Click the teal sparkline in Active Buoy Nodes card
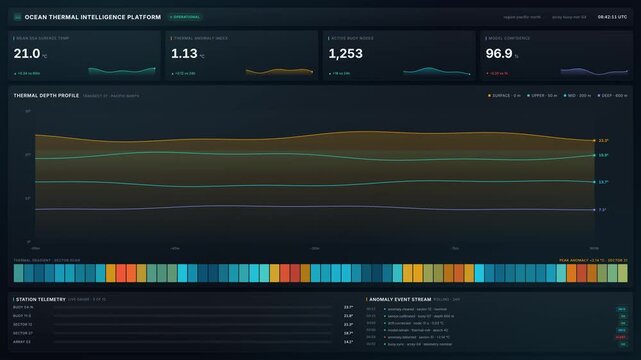This screenshot has height=360, width=641. [437, 72]
